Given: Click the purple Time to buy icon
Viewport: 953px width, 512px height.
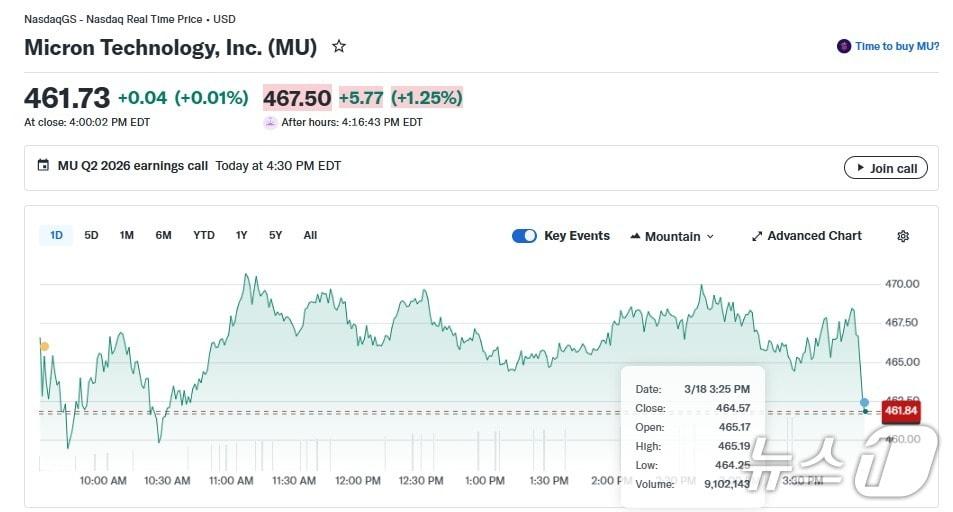Looking at the screenshot, I should (x=844, y=46).
